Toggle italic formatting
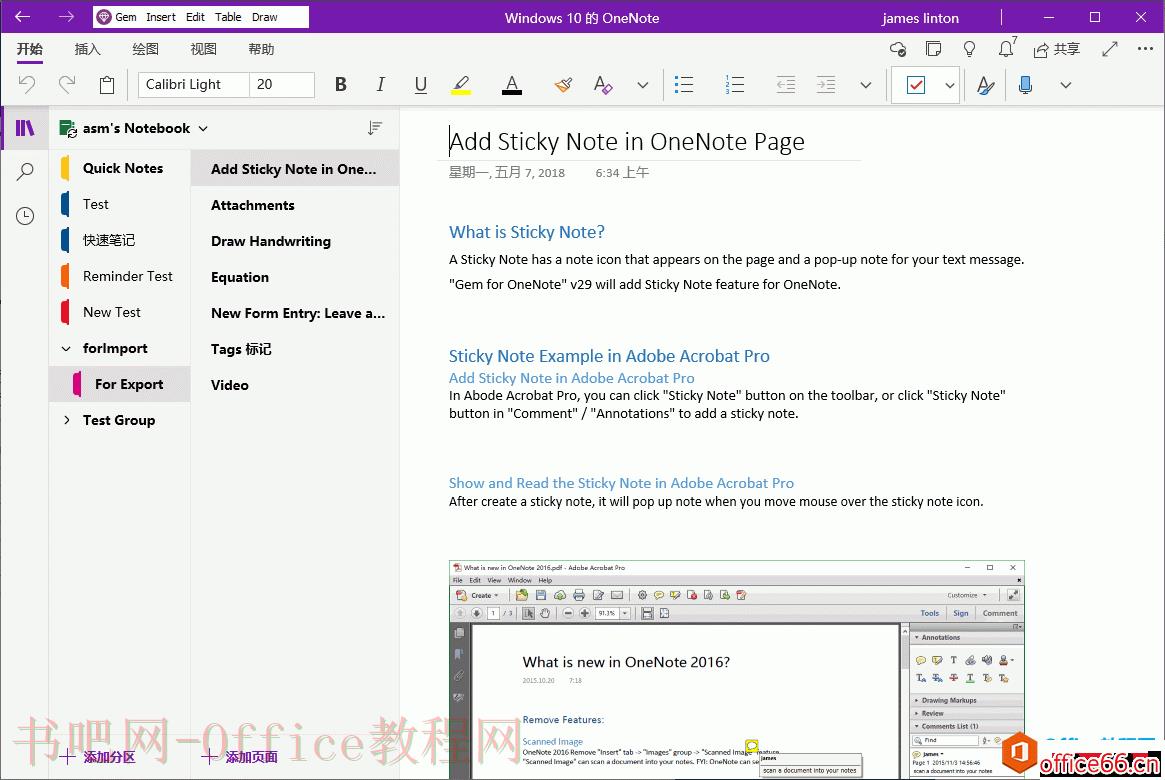Viewport: 1165px width, 780px height. tap(380, 85)
